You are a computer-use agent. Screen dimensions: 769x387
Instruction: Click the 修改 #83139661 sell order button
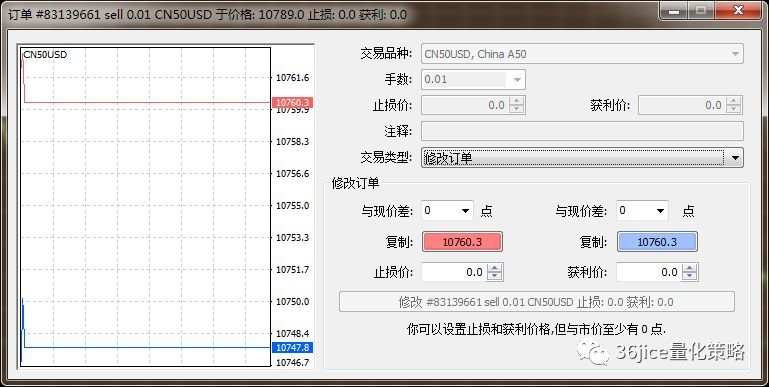click(537, 302)
